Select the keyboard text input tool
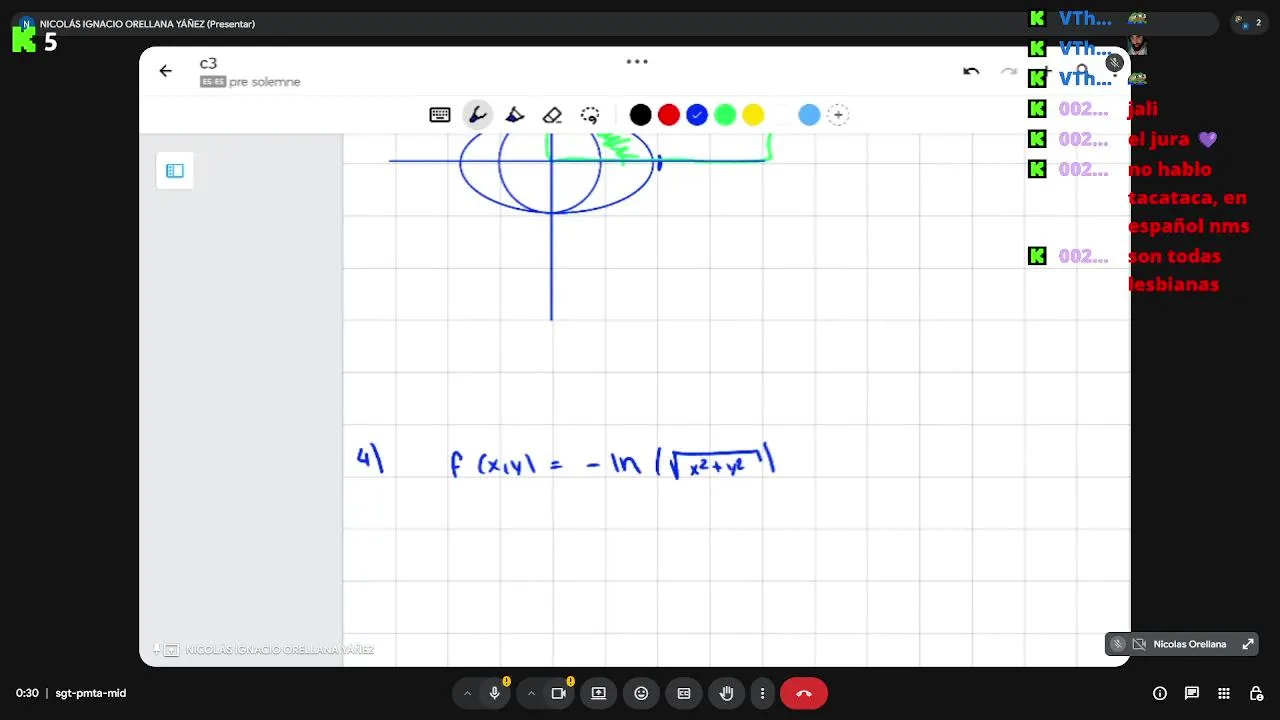The height and width of the screenshot is (720, 1280). tap(440, 115)
